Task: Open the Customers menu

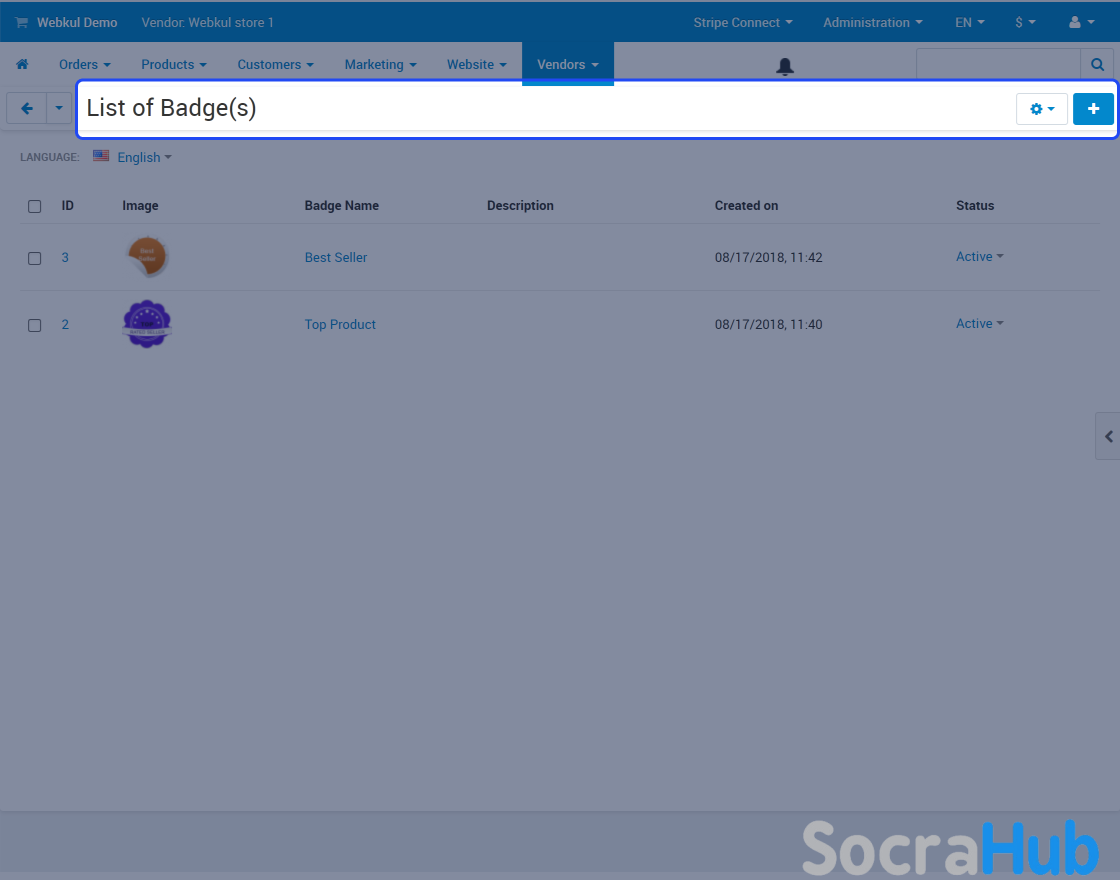Action: (275, 64)
